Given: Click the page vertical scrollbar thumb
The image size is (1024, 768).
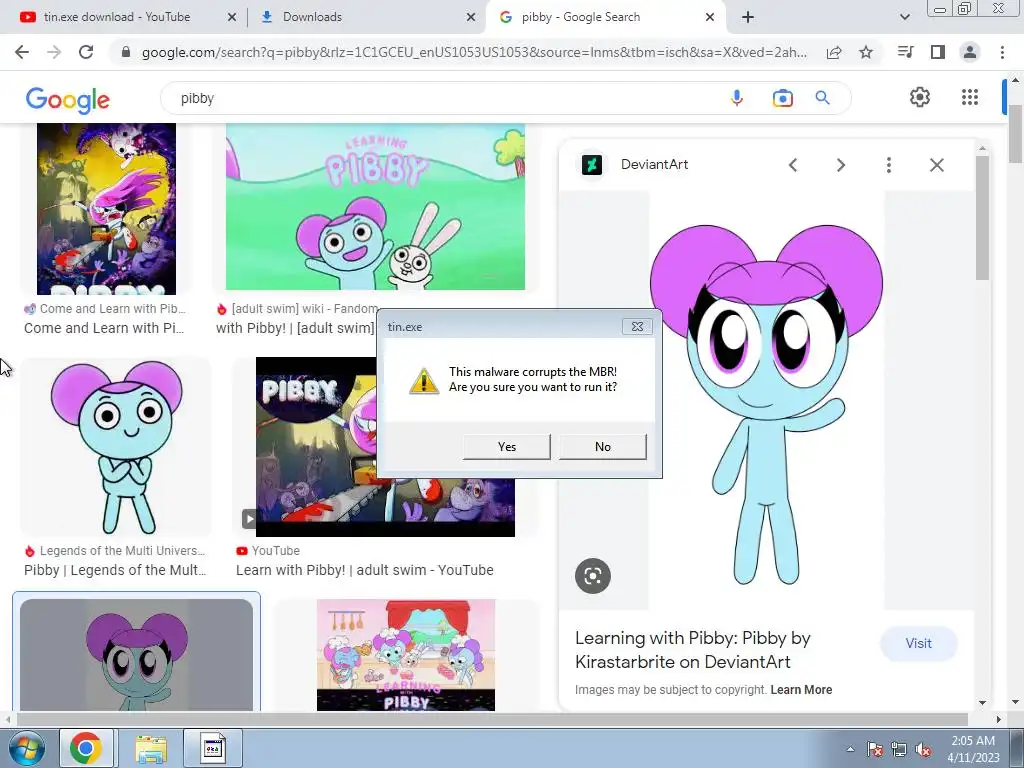Looking at the screenshot, I should [1016, 135].
